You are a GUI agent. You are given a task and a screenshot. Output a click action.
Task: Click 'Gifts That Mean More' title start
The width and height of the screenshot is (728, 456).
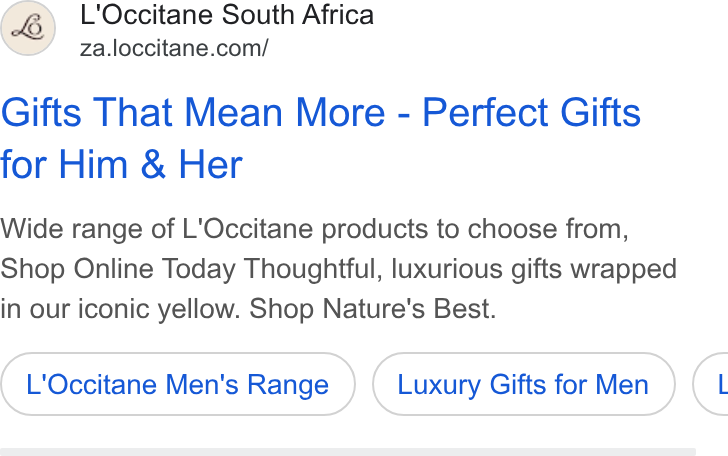[193, 113]
